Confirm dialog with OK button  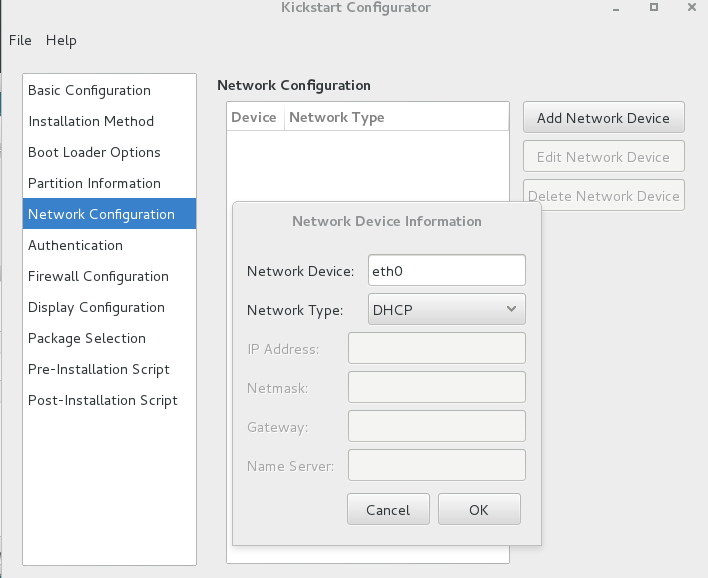[479, 509]
